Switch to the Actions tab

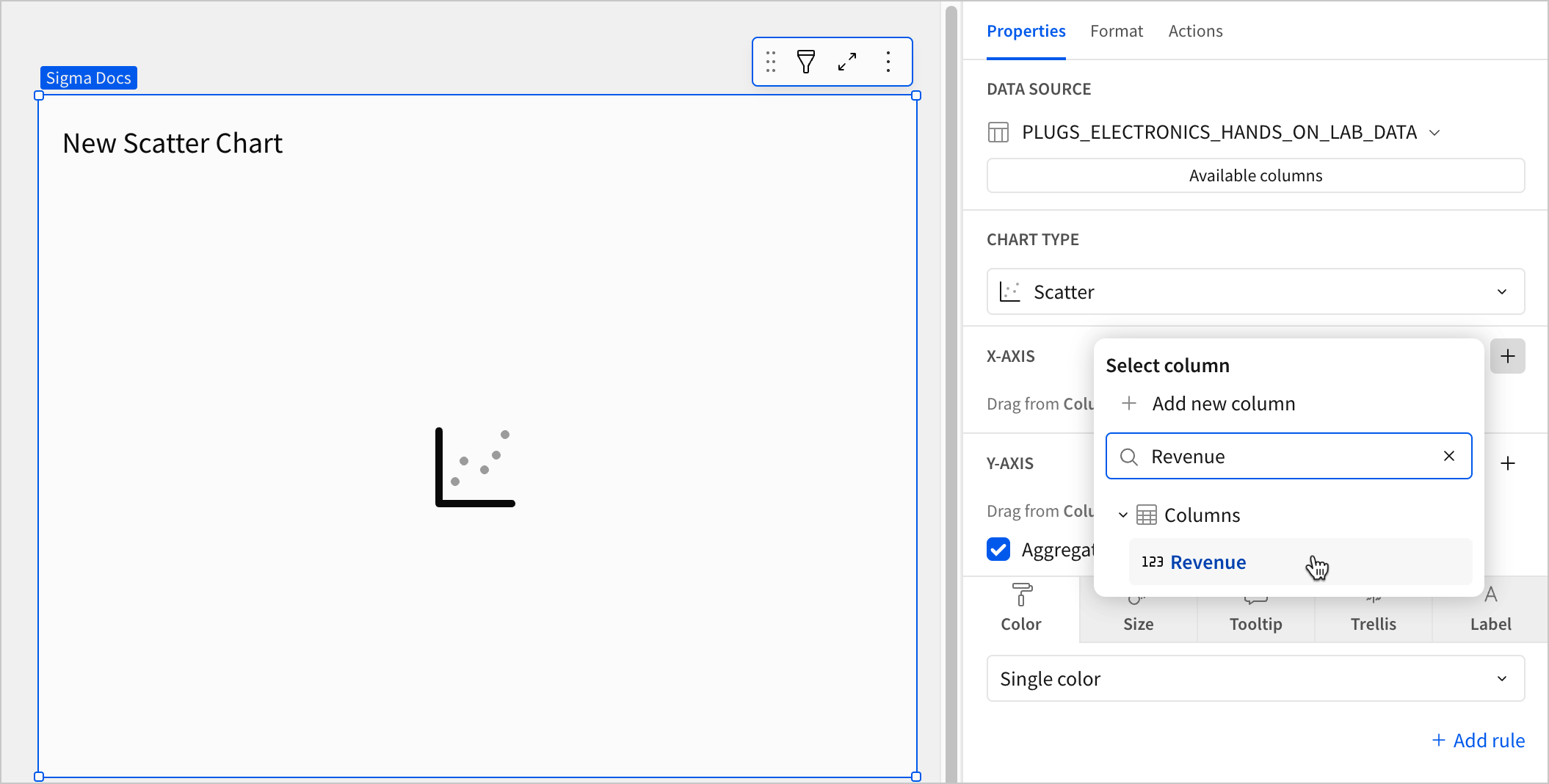pyautogui.click(x=1195, y=31)
